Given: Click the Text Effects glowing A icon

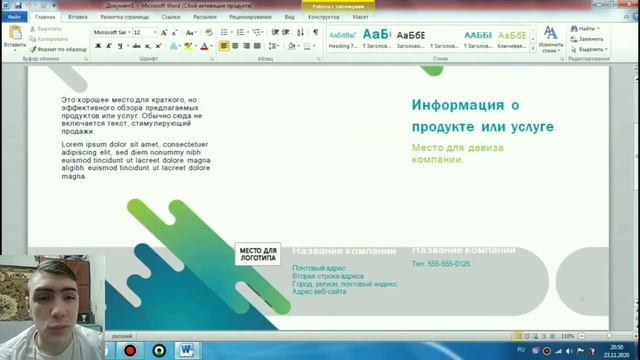Looking at the screenshot, I should 173,46.
